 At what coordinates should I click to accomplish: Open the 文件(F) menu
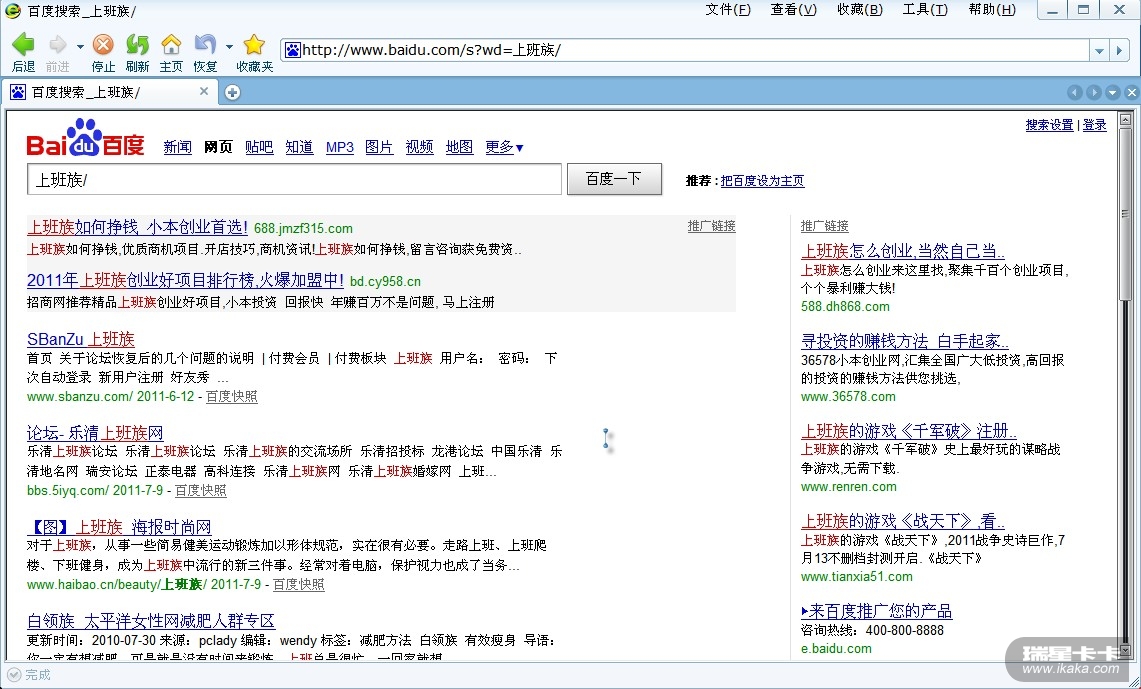tap(727, 9)
